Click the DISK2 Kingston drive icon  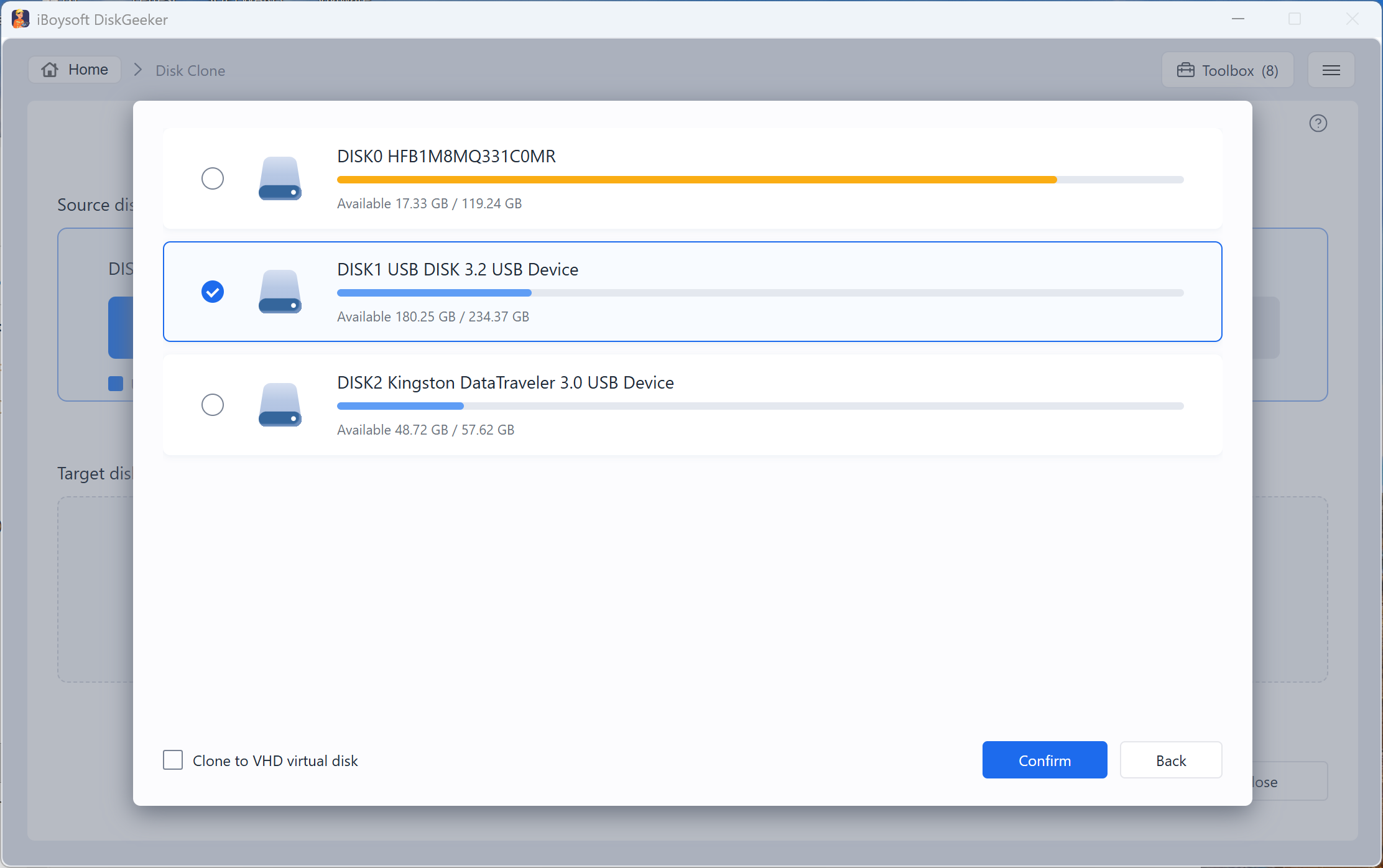(x=280, y=405)
